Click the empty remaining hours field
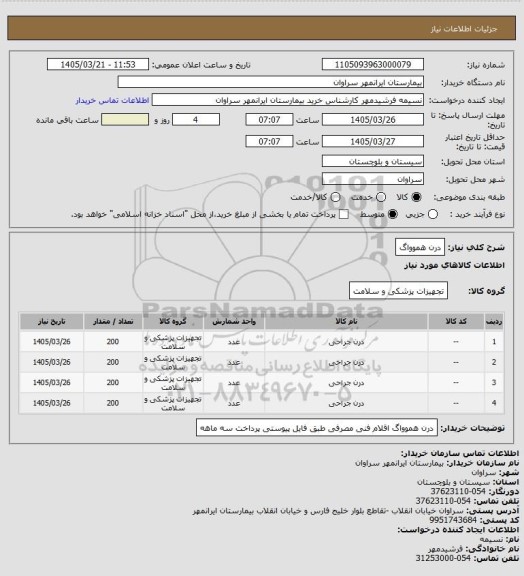This screenshot has width=524, height=576. click(x=125, y=120)
